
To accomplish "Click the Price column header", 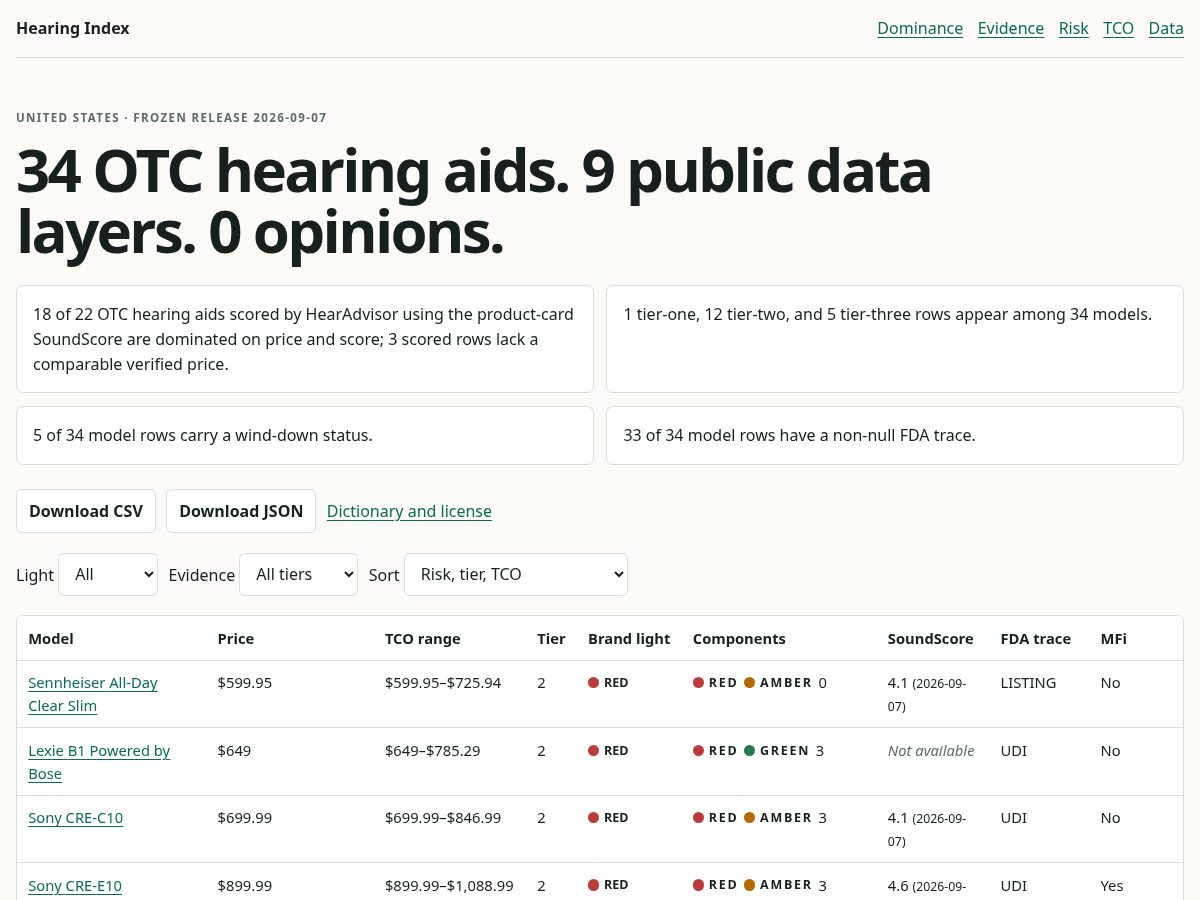I will click(236, 639).
